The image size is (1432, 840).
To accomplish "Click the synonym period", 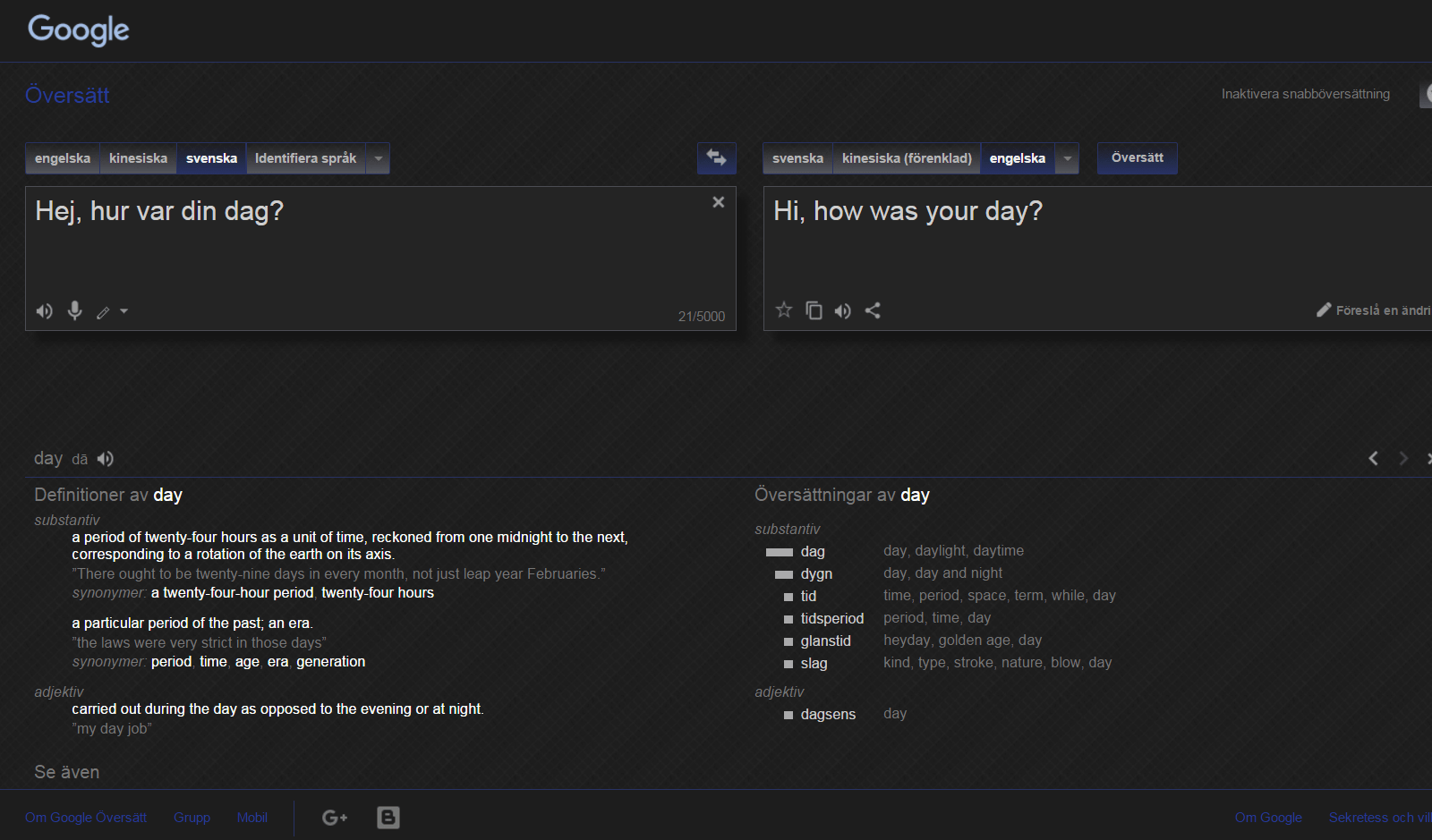I will [x=171, y=662].
